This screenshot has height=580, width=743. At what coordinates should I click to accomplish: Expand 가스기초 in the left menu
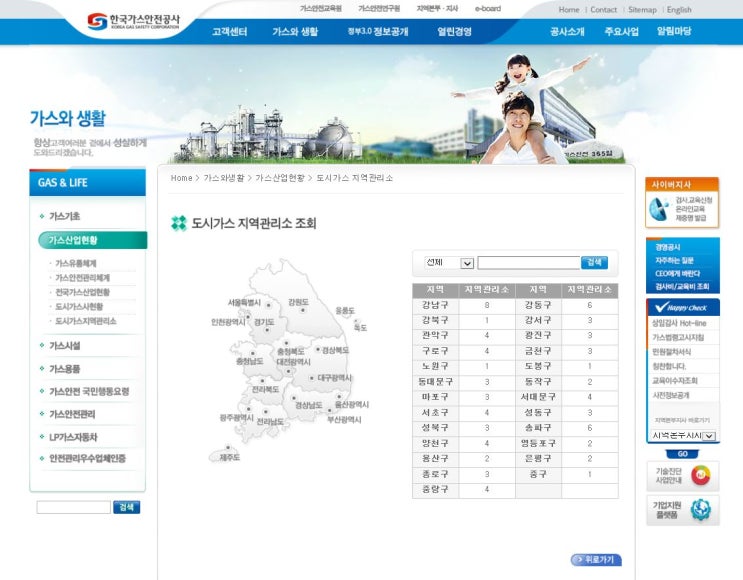click(64, 216)
